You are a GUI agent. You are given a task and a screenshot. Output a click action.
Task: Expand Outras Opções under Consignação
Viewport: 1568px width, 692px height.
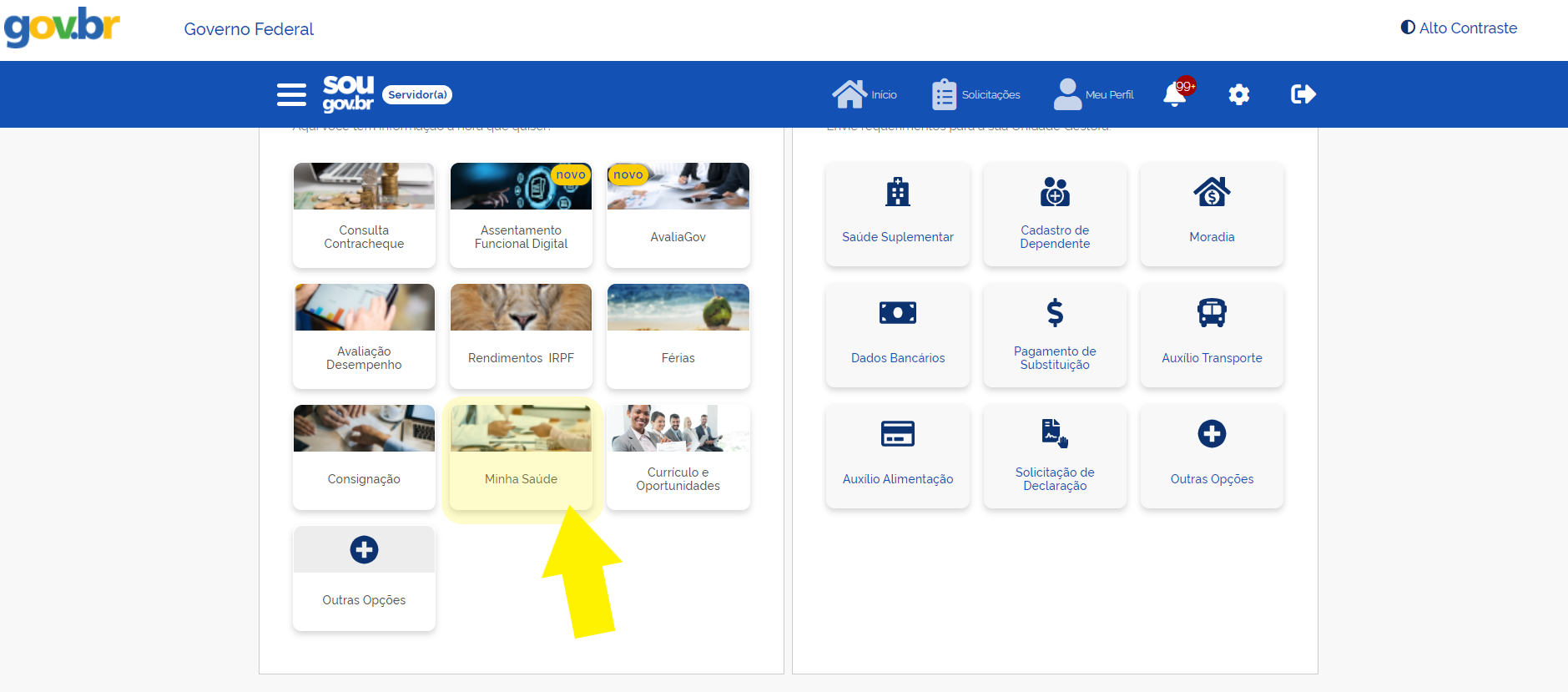point(364,578)
